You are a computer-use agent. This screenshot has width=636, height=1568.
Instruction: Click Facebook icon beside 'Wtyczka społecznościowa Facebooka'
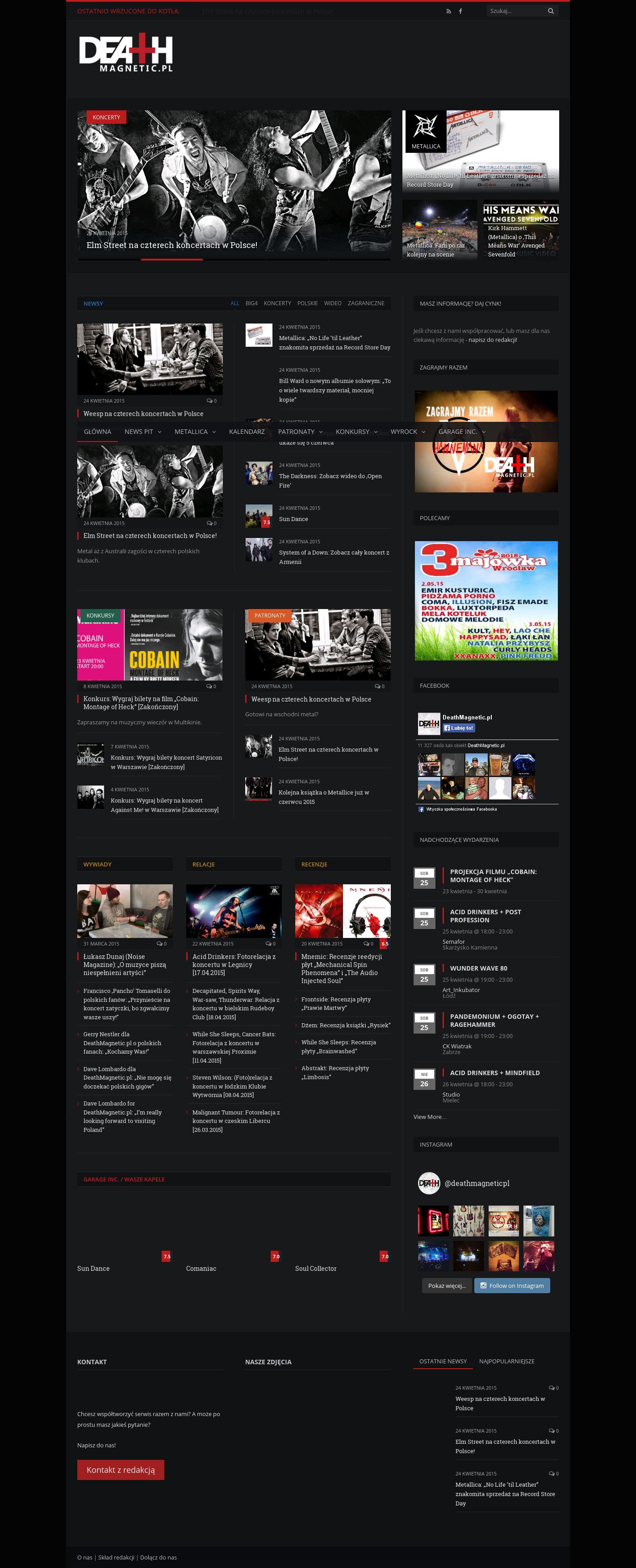coord(421,809)
